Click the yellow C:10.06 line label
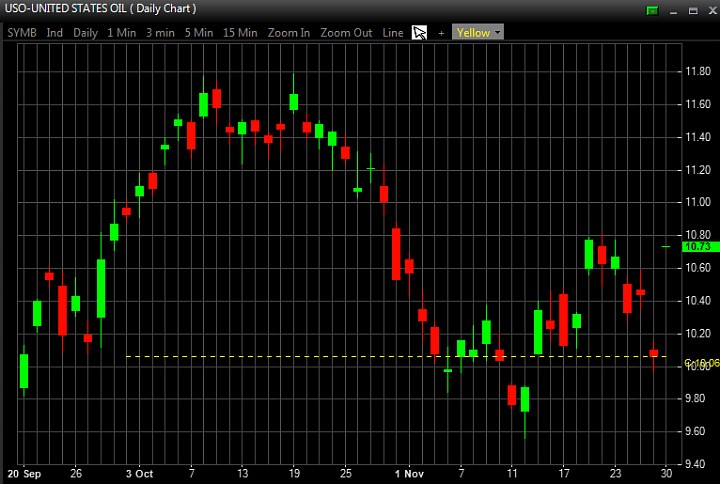The height and width of the screenshot is (484, 720). coord(702,363)
